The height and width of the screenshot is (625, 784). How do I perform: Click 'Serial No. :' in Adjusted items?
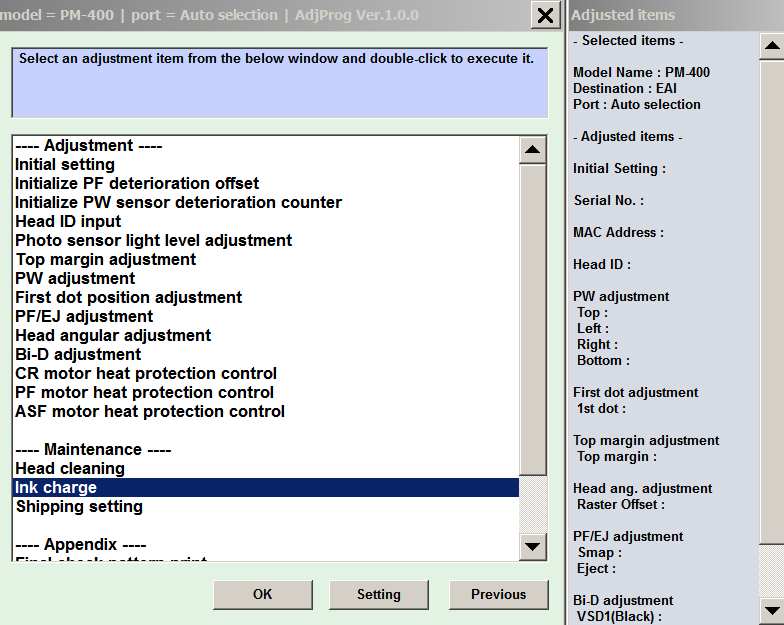(x=609, y=200)
